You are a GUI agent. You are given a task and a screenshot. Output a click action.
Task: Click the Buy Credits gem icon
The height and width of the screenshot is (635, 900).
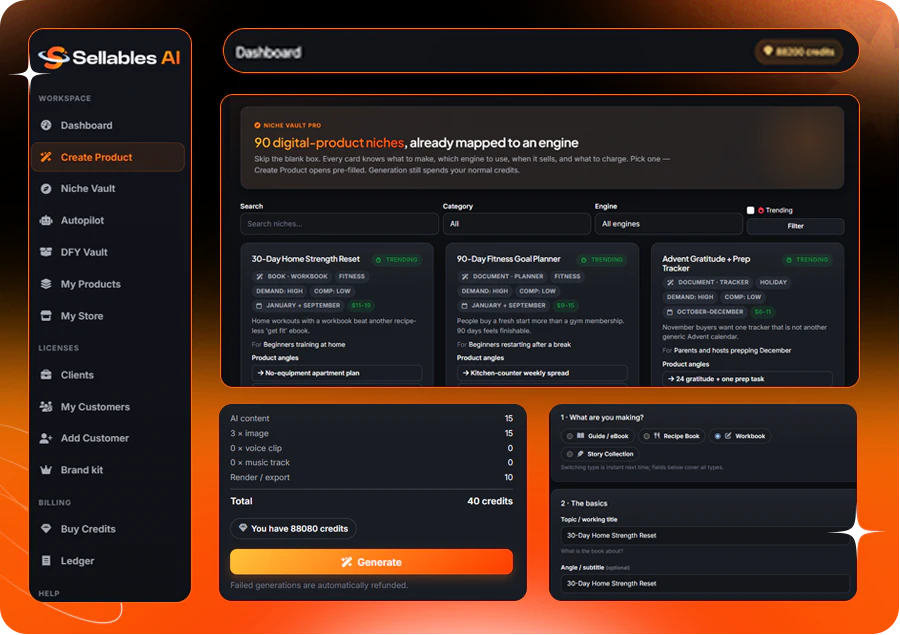46,529
